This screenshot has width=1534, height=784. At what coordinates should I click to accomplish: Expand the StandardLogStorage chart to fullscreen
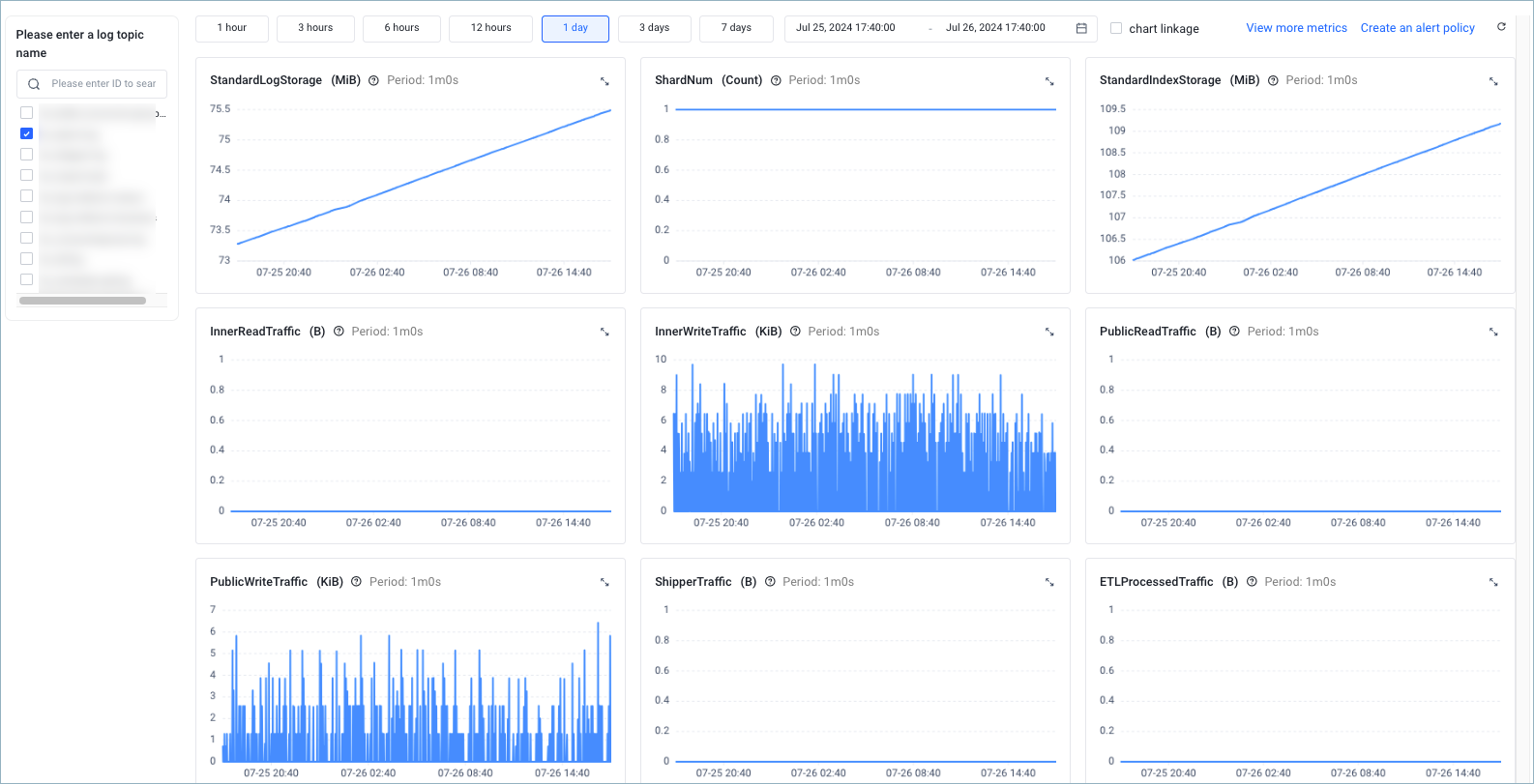tap(605, 81)
